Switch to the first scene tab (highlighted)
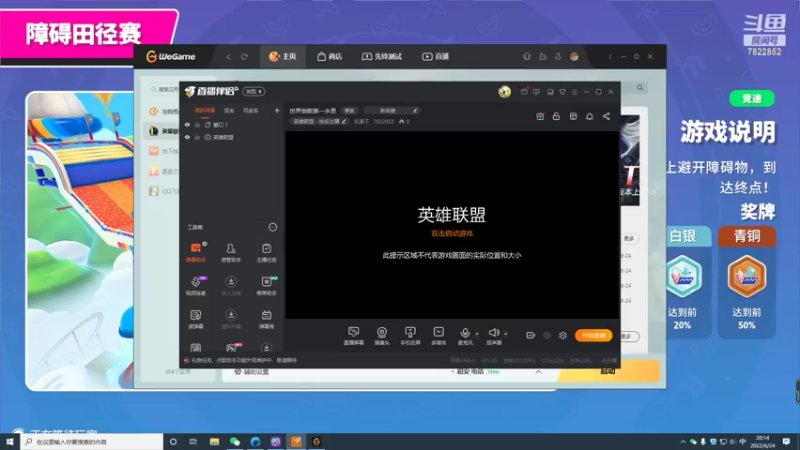 point(205,110)
